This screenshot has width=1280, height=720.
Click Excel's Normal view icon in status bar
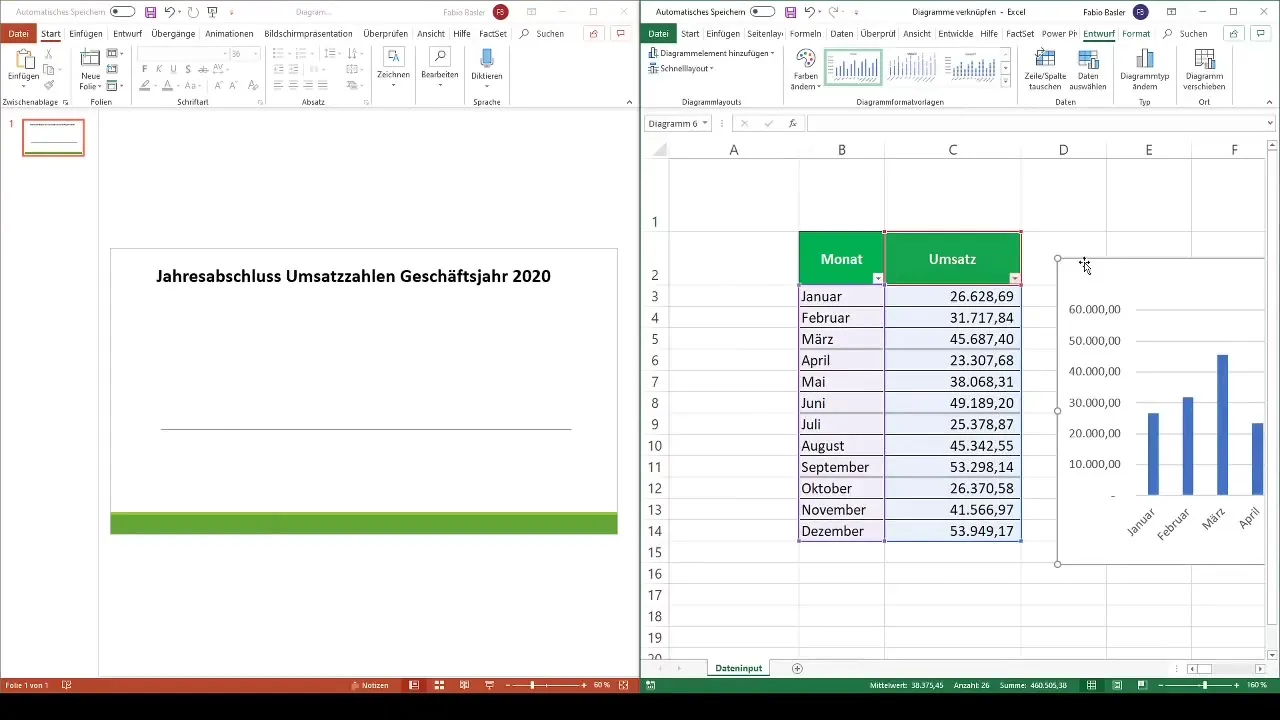tap(1091, 685)
